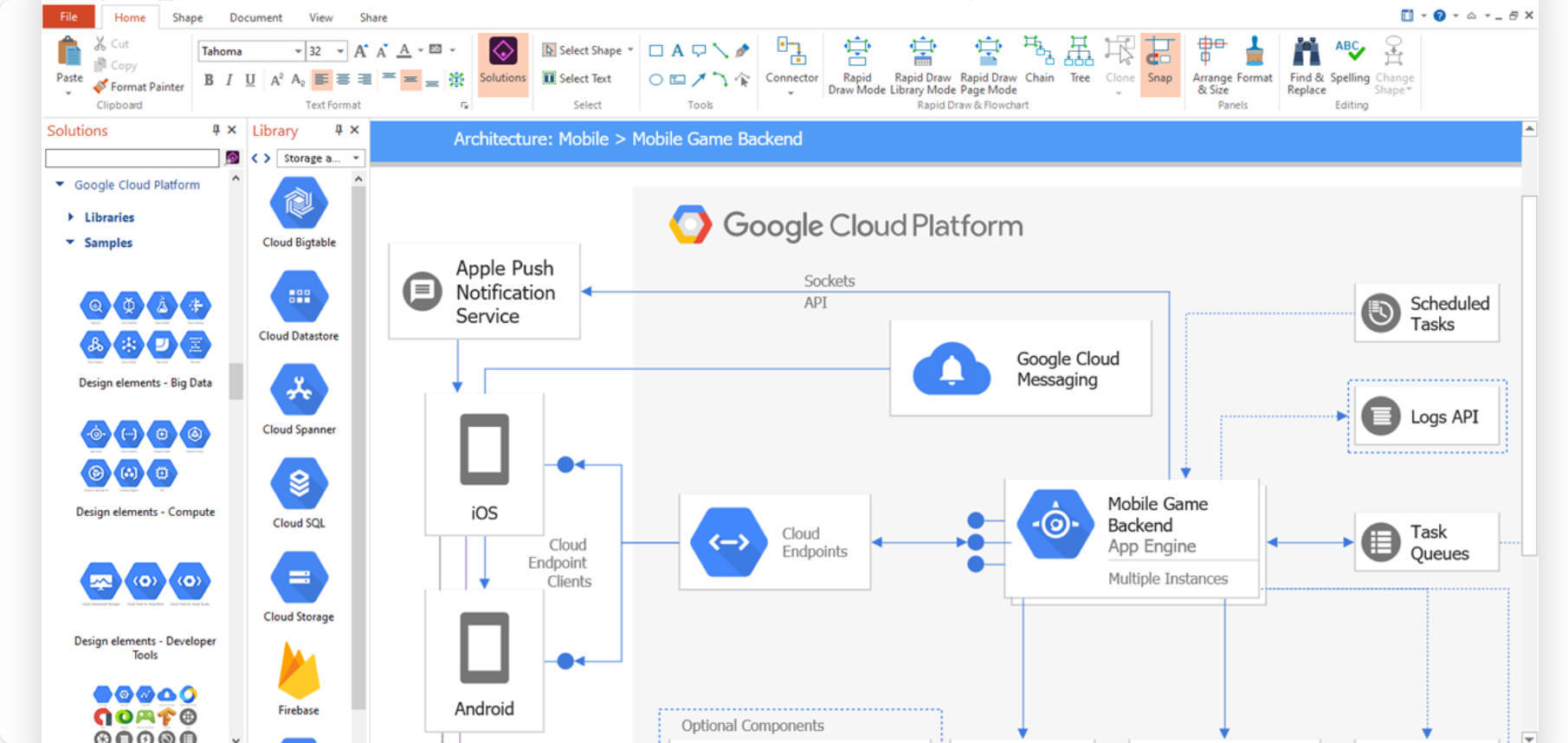This screenshot has height=743, width=1568.
Task: Open the File menu
Action: pyautogui.click(x=68, y=16)
